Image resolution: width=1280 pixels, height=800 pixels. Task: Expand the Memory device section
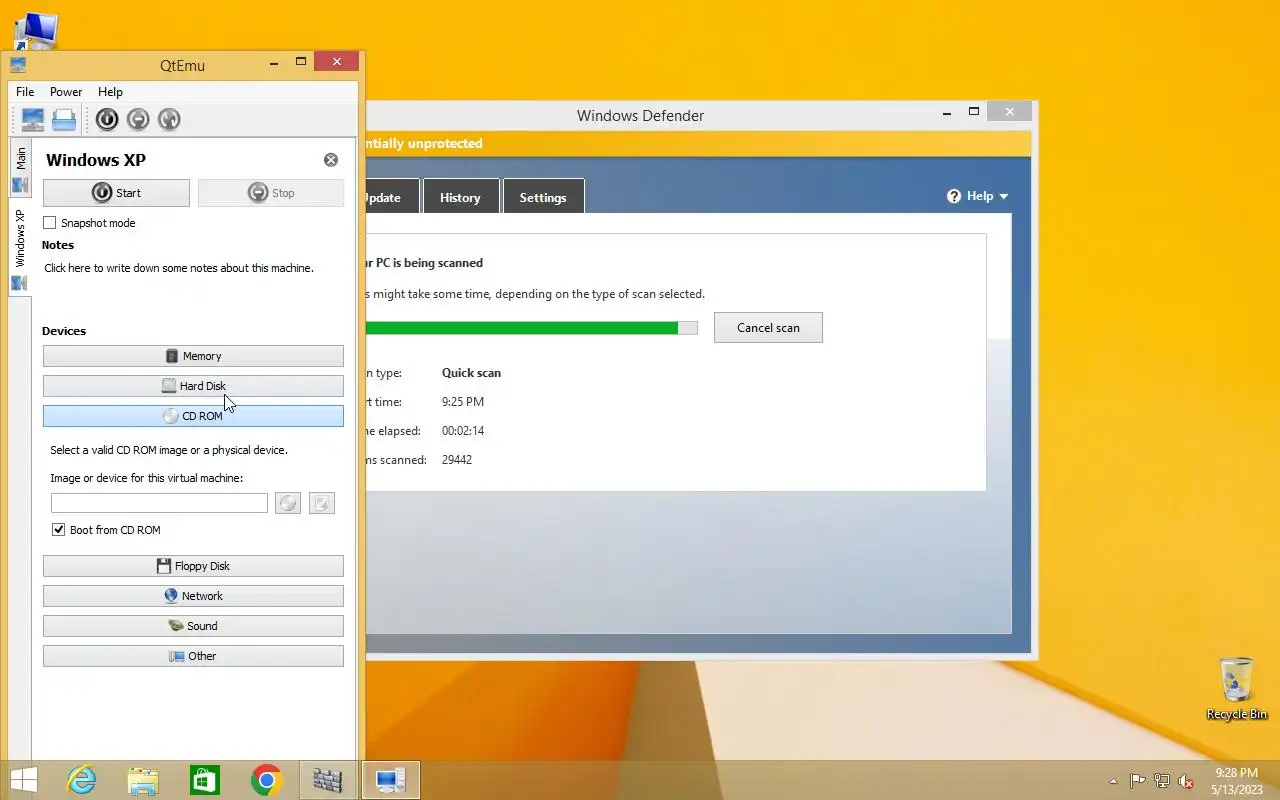point(193,356)
